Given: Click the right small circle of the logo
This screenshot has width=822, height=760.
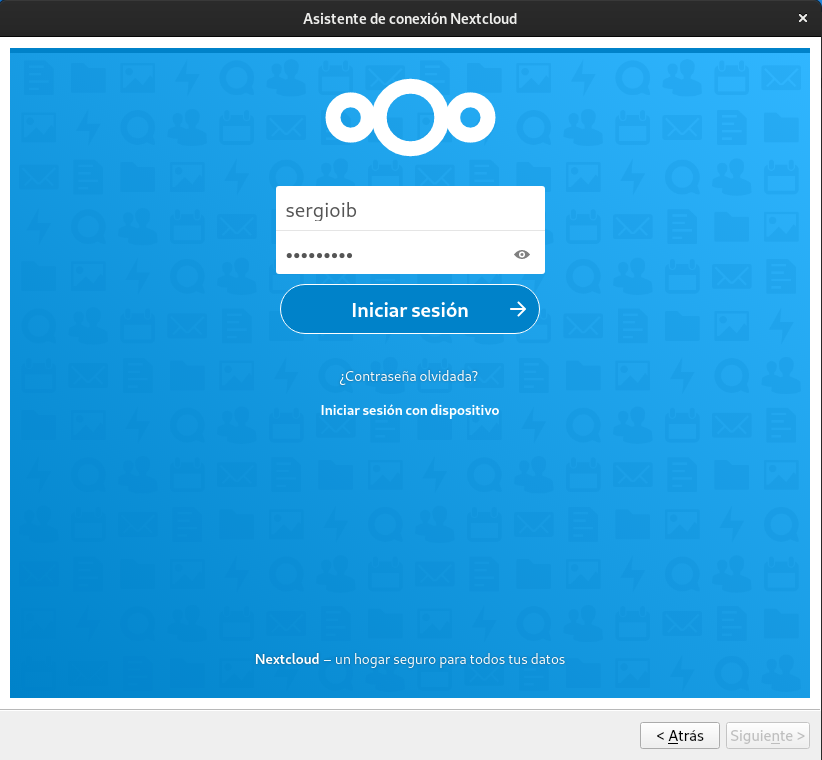Looking at the screenshot, I should pyautogui.click(x=471, y=118).
